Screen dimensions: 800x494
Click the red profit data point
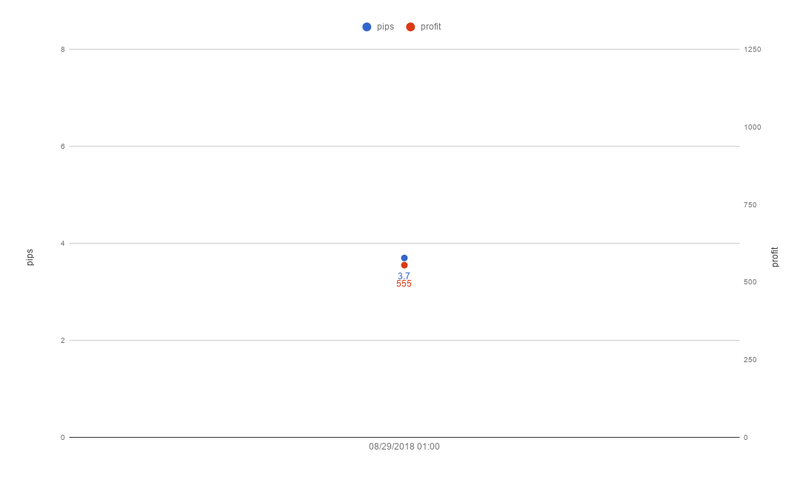click(404, 265)
